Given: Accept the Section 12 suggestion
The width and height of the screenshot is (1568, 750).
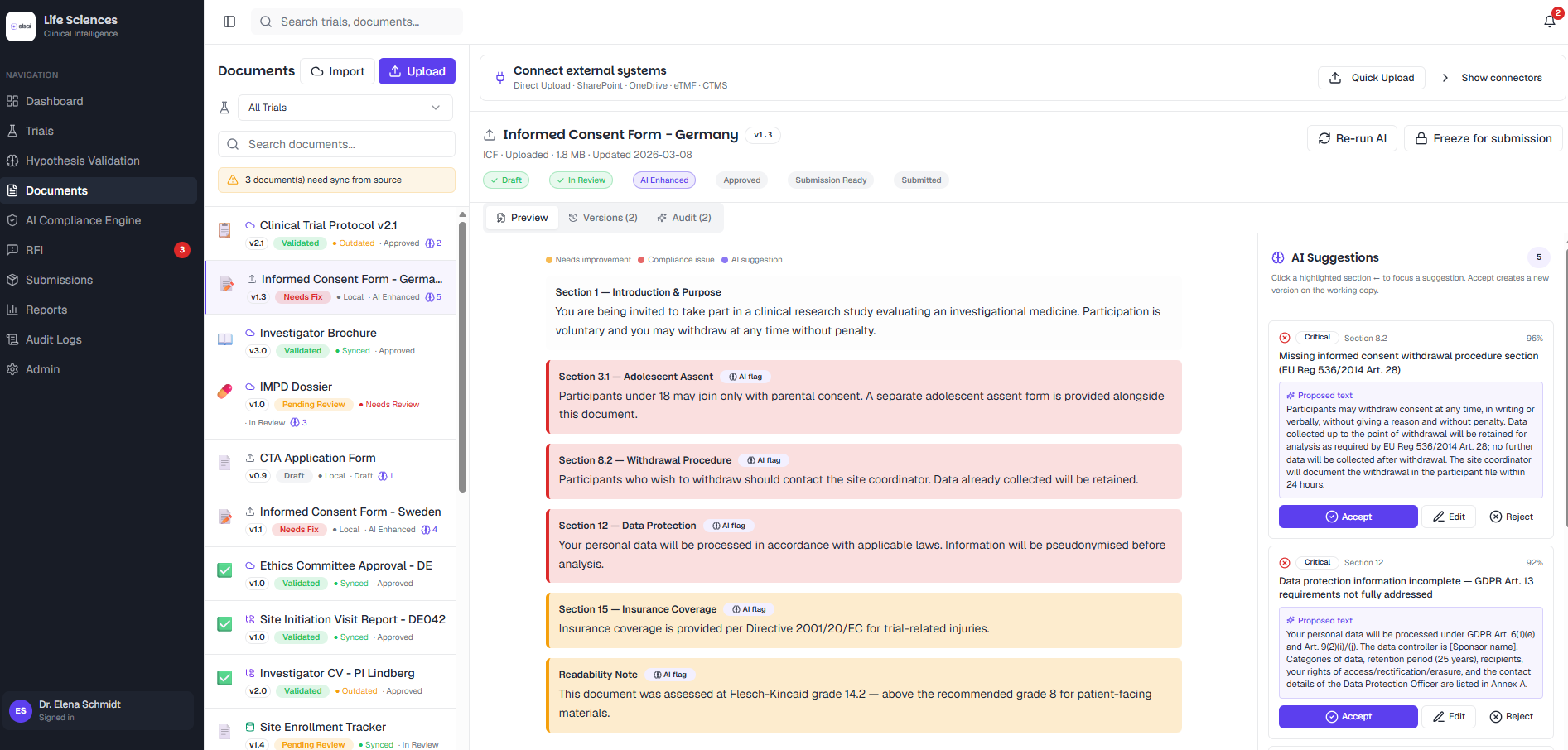Looking at the screenshot, I should (1348, 717).
